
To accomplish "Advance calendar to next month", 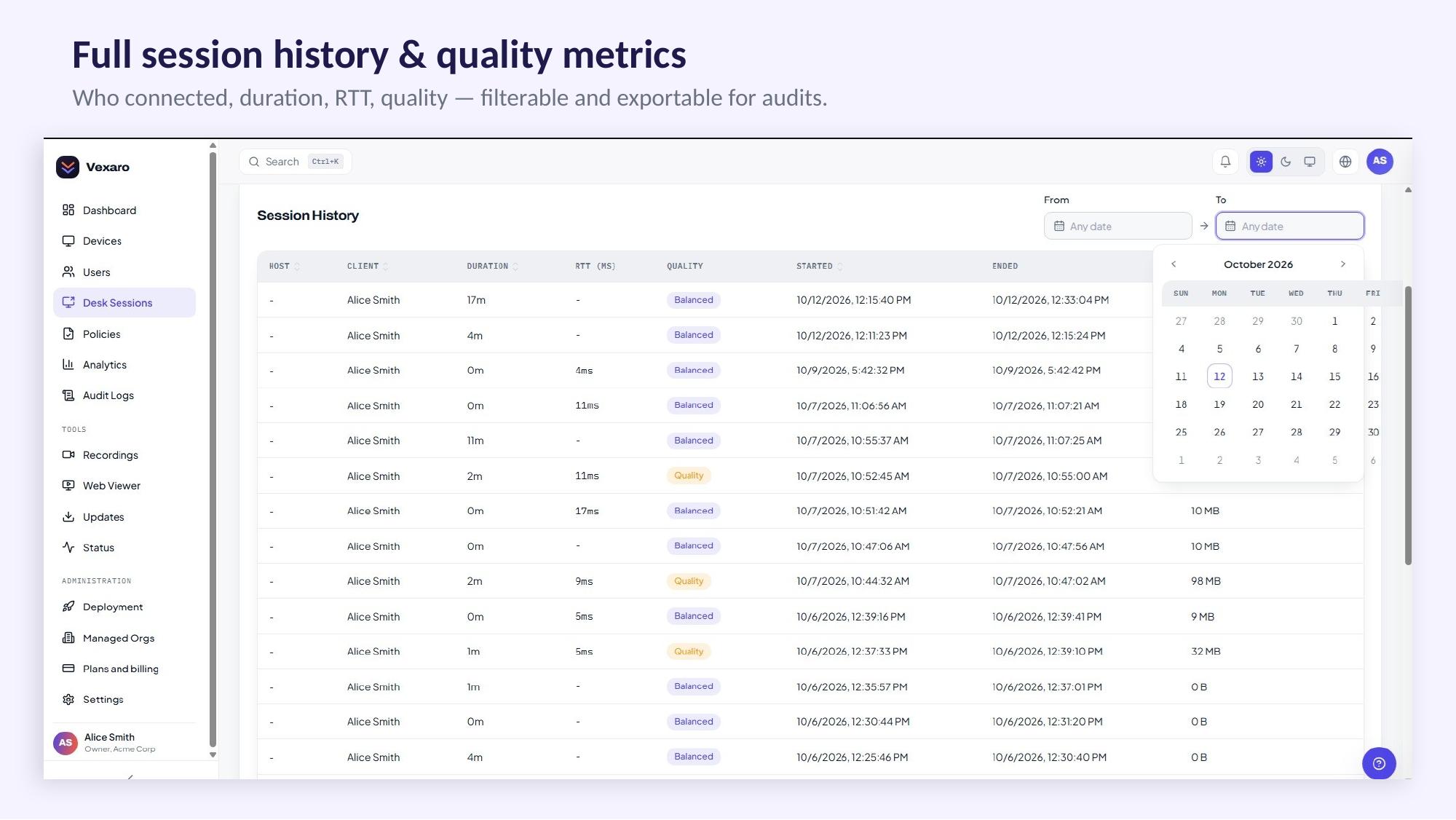I will pos(1343,264).
